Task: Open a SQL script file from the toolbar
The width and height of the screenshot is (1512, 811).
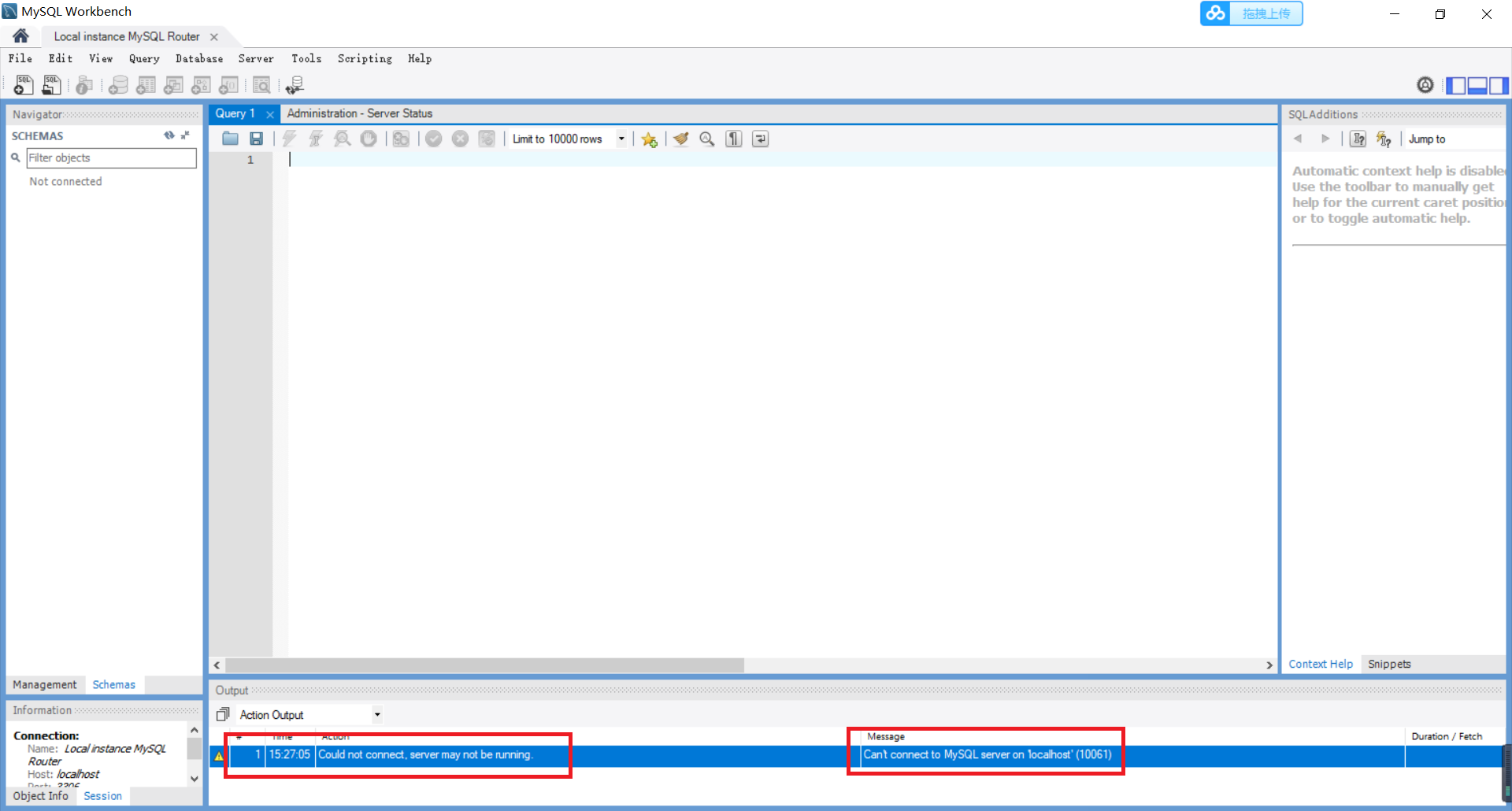Action: [51, 85]
